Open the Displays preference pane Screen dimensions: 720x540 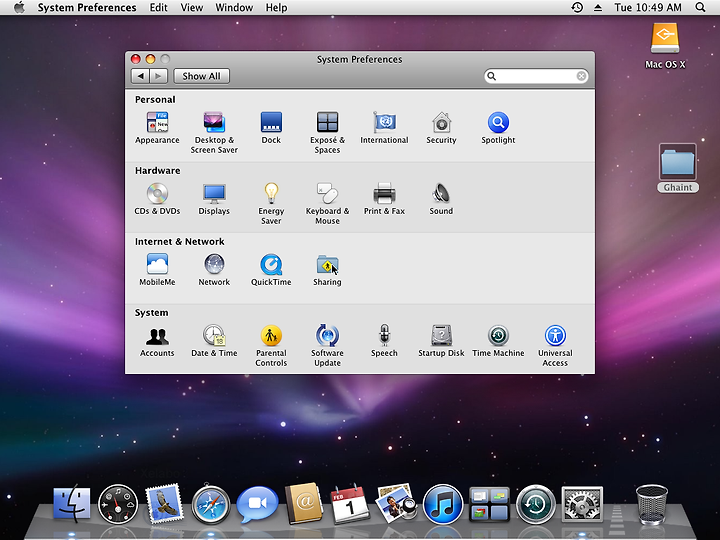pyautogui.click(x=214, y=199)
